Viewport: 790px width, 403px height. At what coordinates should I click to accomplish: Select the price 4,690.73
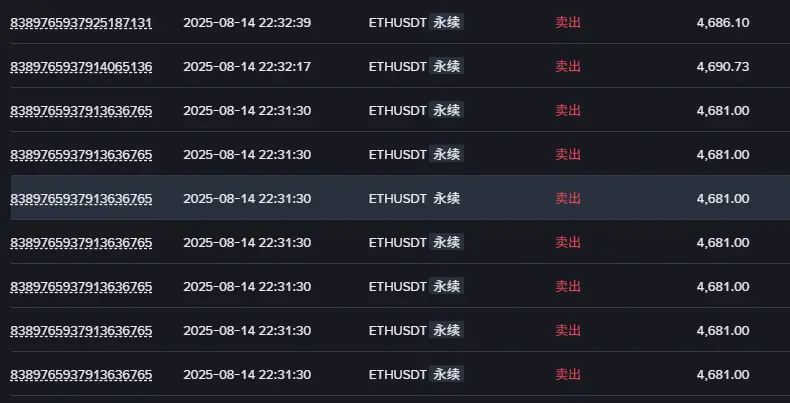pyautogui.click(x=723, y=66)
